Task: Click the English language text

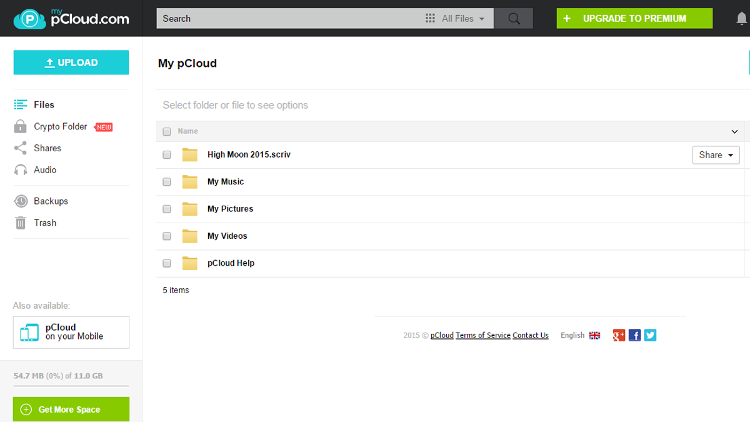Action: coord(572,335)
